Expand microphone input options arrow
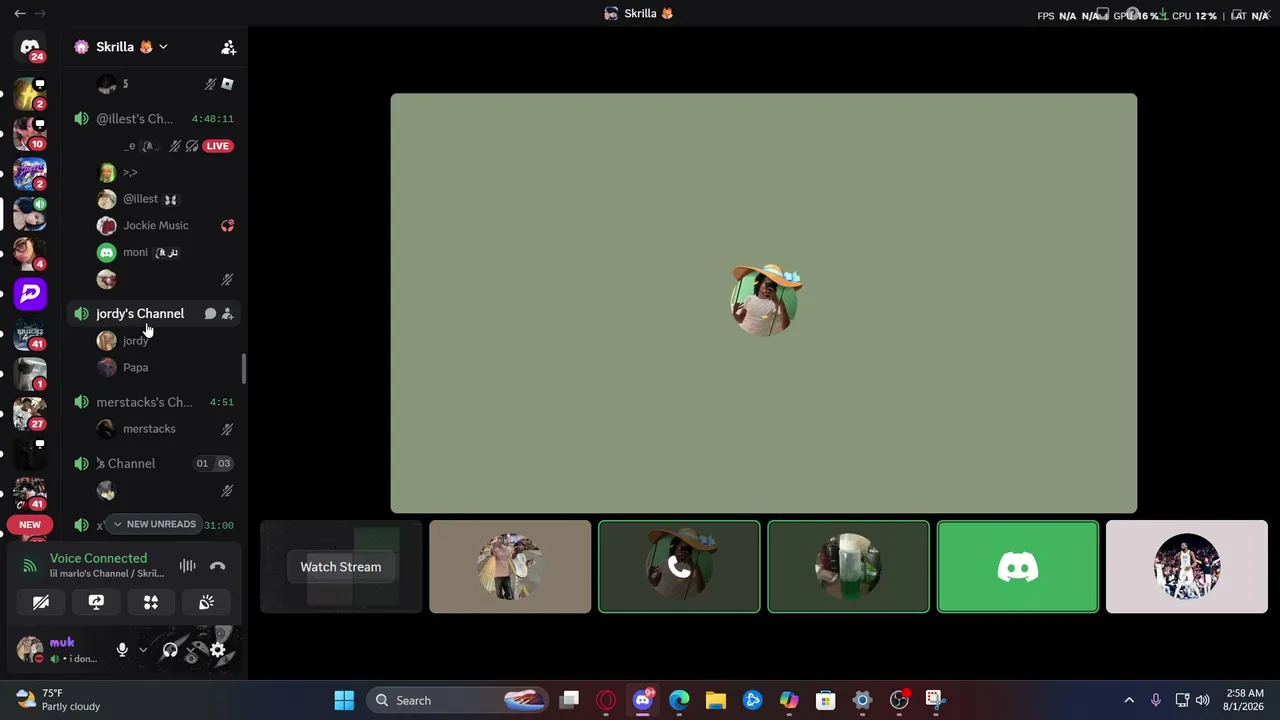This screenshot has width=1280, height=720. pos(143,650)
